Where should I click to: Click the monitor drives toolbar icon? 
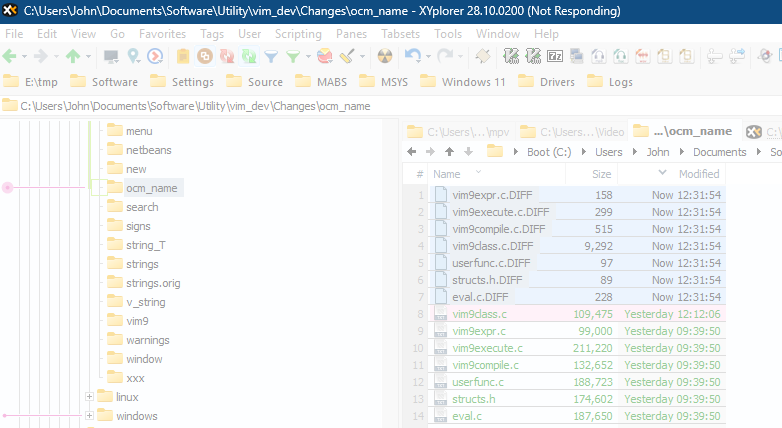pos(111,57)
